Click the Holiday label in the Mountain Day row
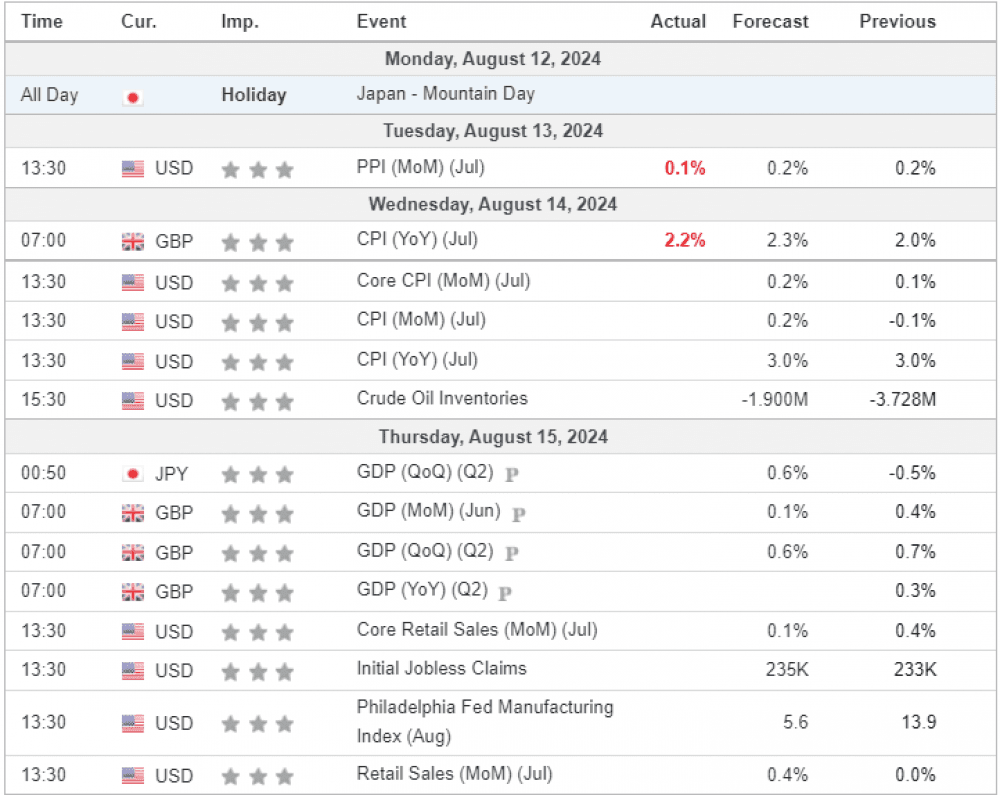The width and height of the screenshot is (1000, 795). (x=254, y=95)
